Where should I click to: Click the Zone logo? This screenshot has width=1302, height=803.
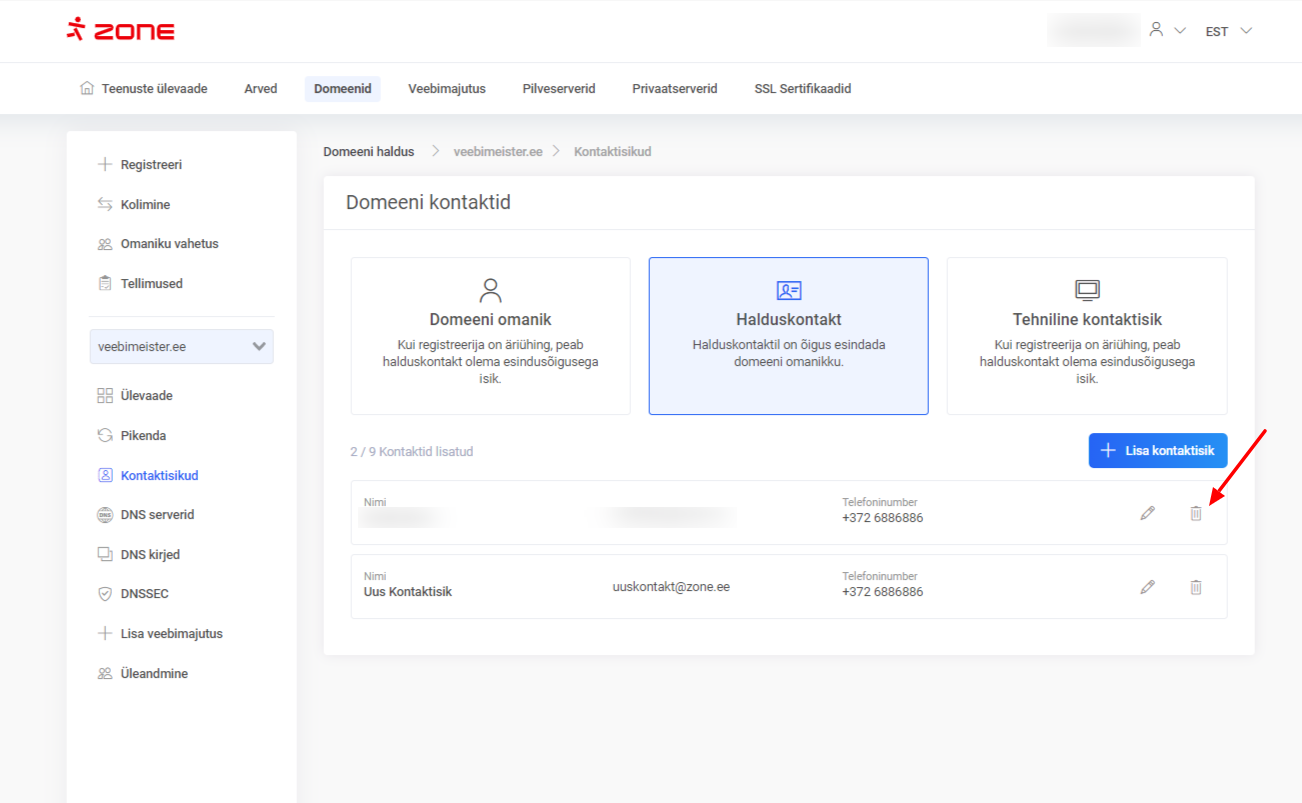click(121, 31)
